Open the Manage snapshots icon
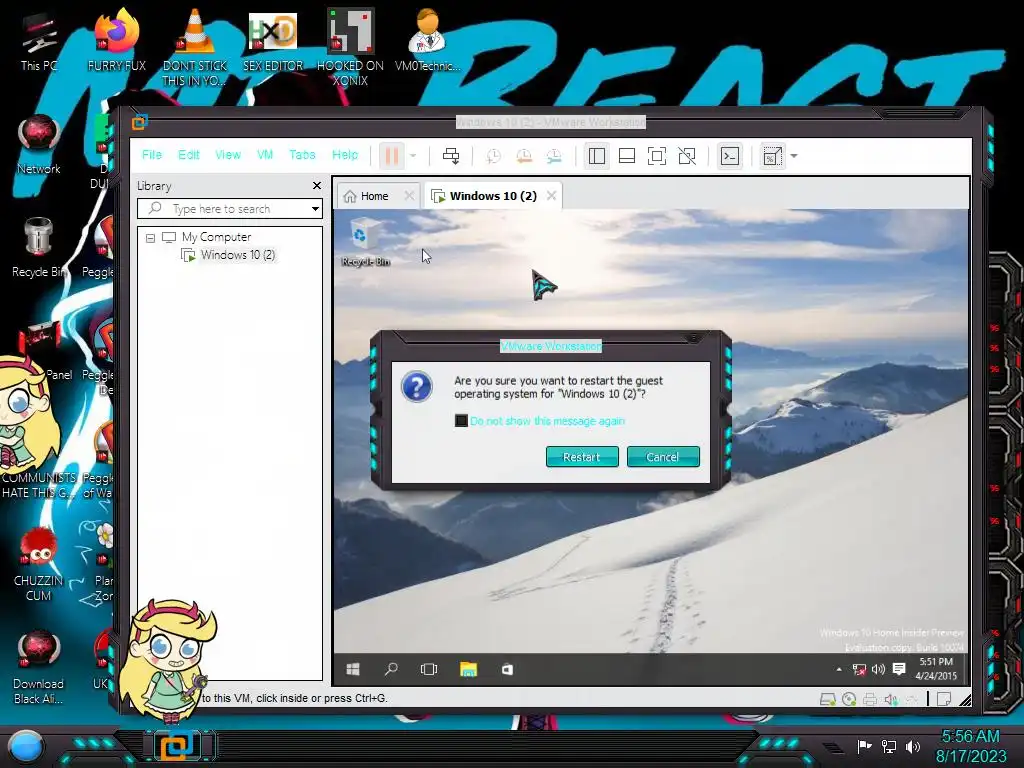1024x768 pixels. [x=554, y=156]
